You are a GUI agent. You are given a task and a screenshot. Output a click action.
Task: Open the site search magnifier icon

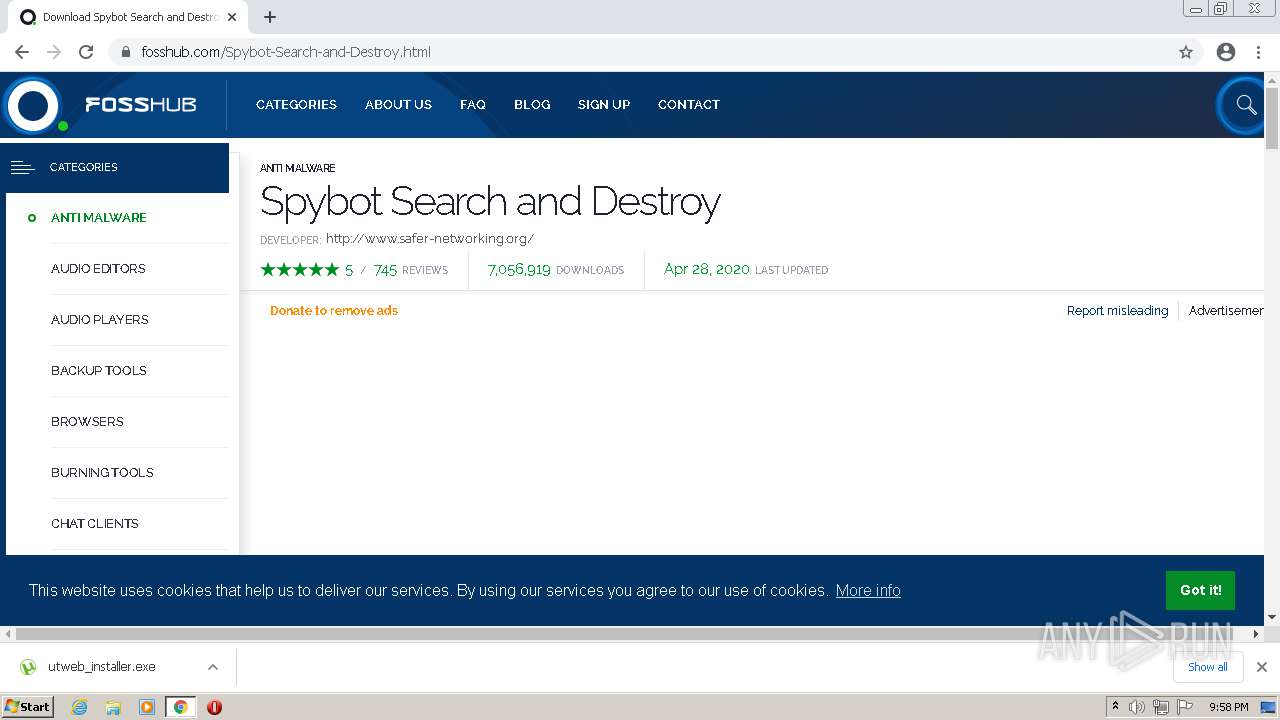pos(1246,105)
